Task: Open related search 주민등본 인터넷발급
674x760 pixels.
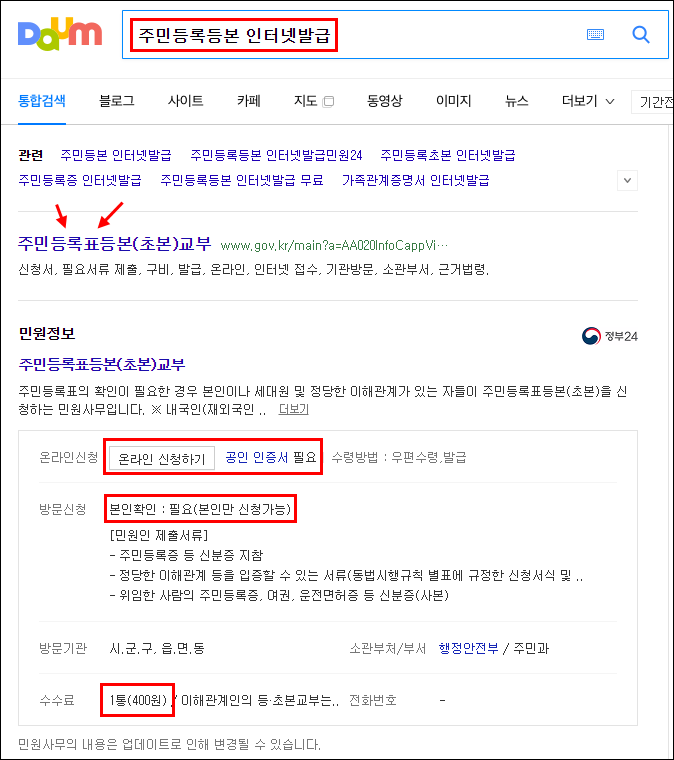Action: pos(116,155)
